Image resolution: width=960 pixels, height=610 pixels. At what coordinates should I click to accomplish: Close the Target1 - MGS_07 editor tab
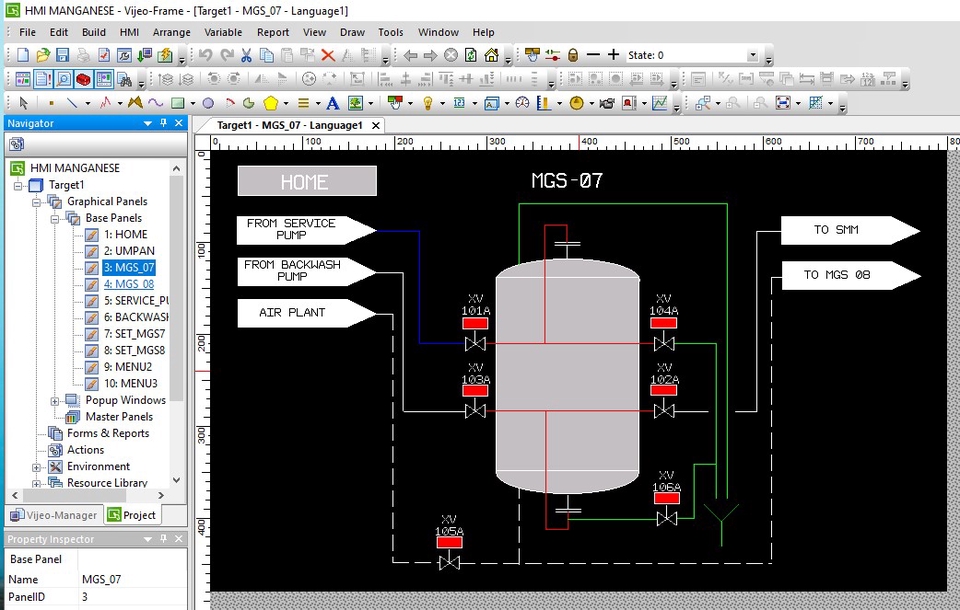pos(376,126)
